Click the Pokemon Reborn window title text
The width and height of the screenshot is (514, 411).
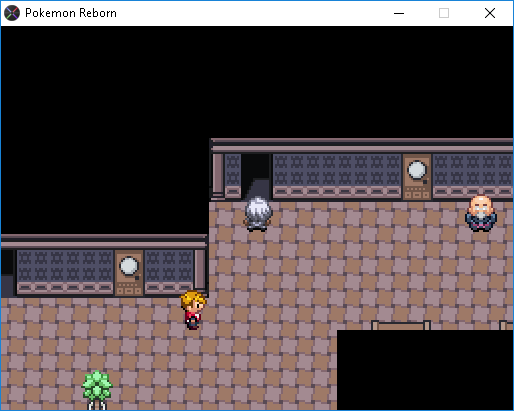71,13
